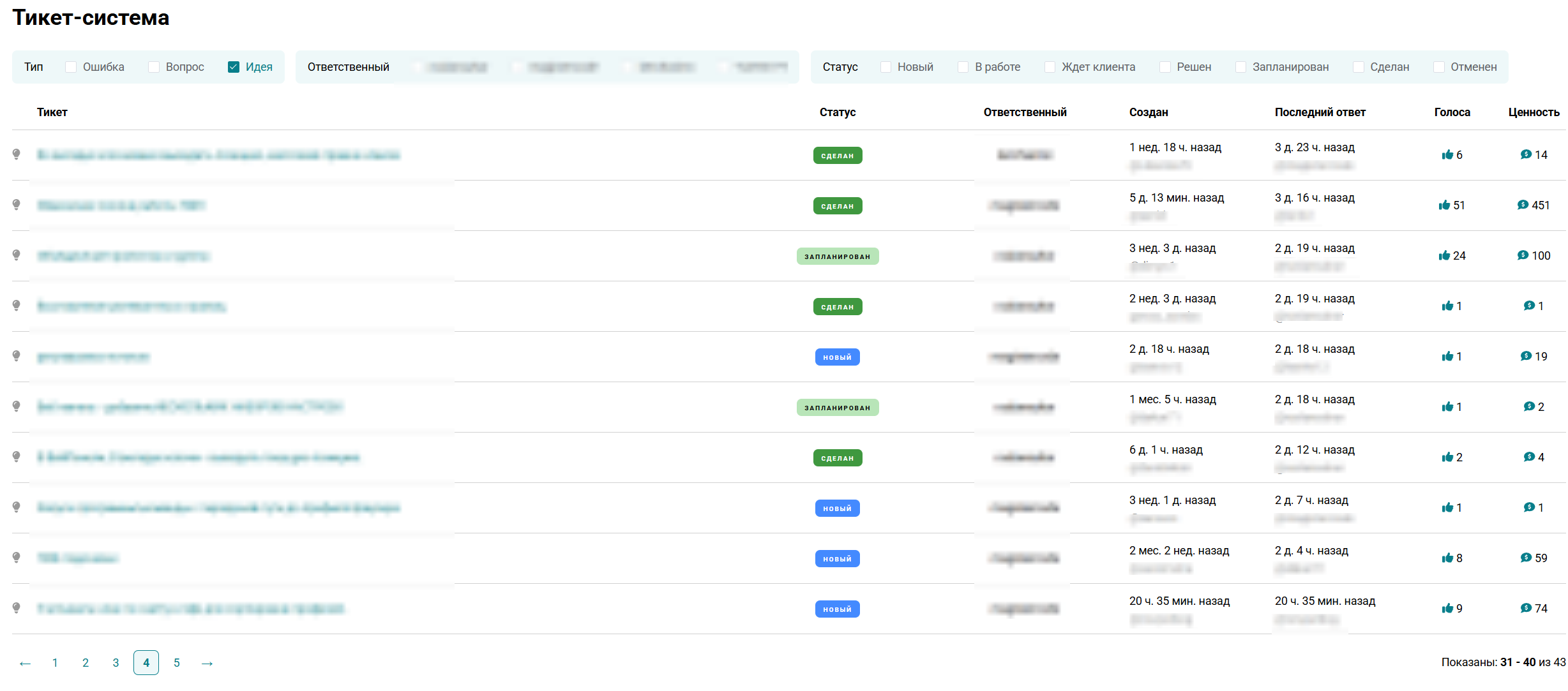
Task: Click next page arrow in pagination
Action: [x=207, y=664]
